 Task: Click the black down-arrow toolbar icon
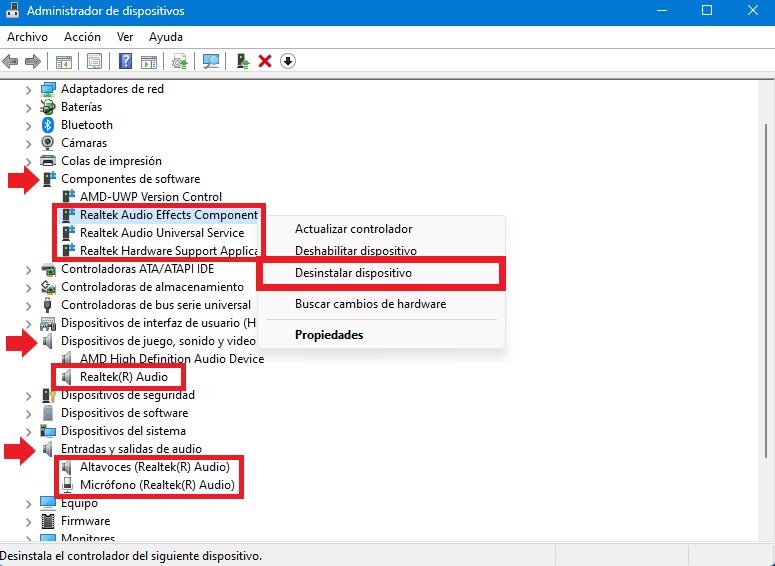point(288,61)
